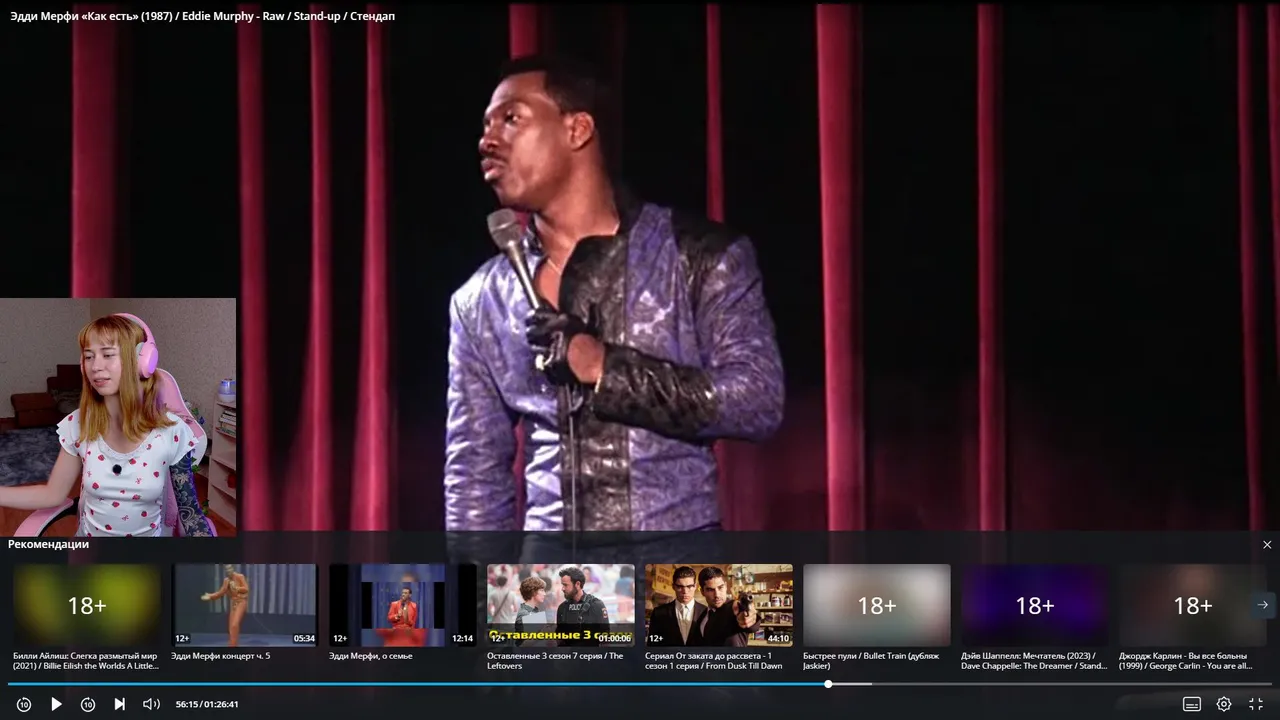Click title Эдди Мерфи, о семье

point(371,656)
